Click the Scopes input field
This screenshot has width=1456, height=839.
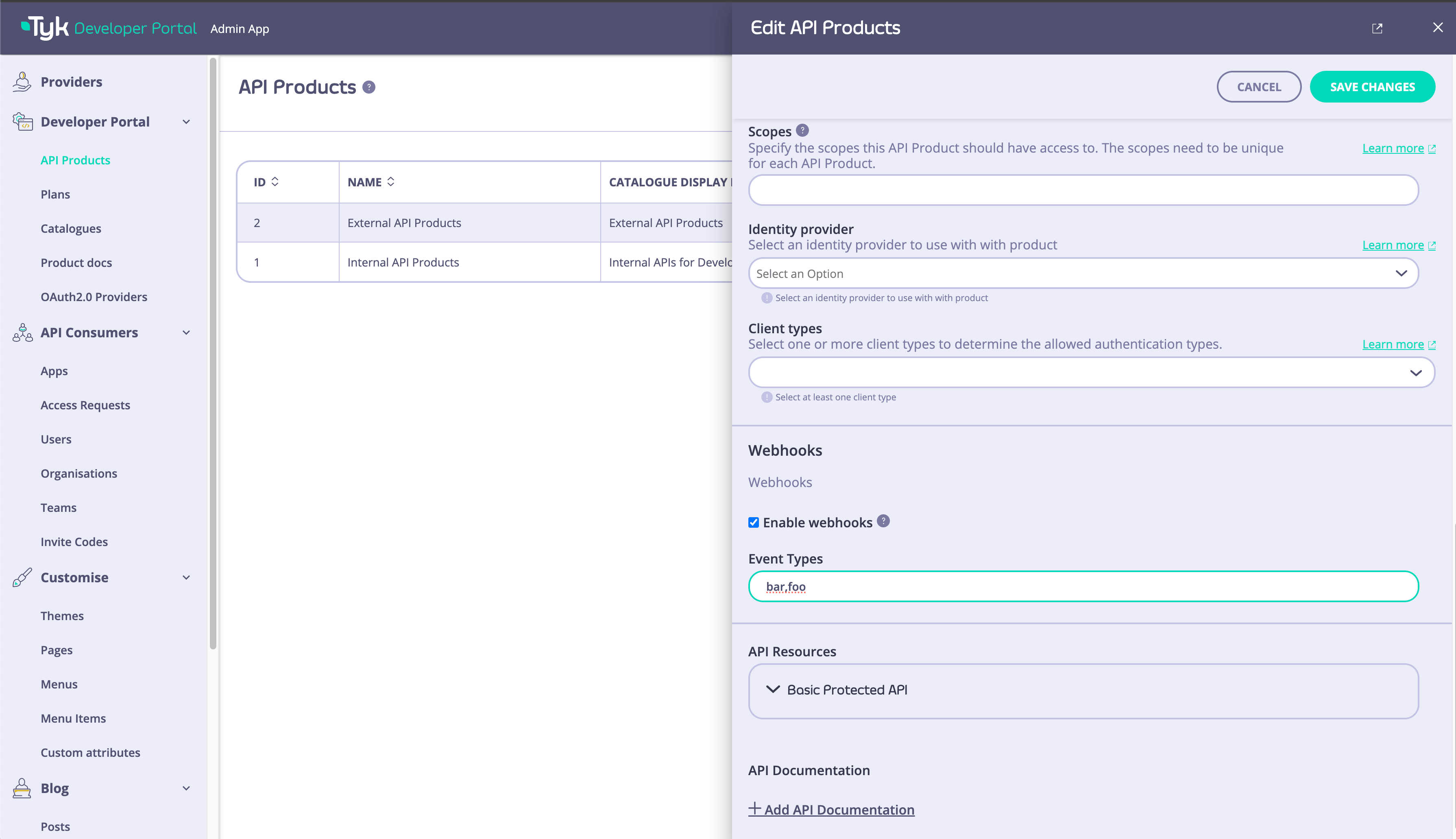(x=1083, y=190)
